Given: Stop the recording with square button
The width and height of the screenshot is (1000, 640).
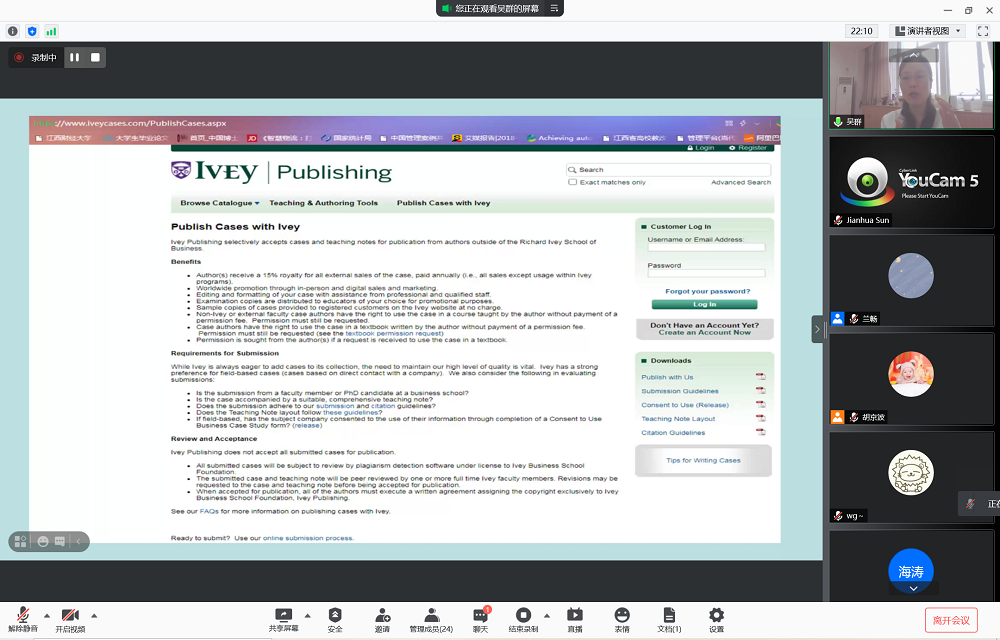Looking at the screenshot, I should tap(95, 58).
